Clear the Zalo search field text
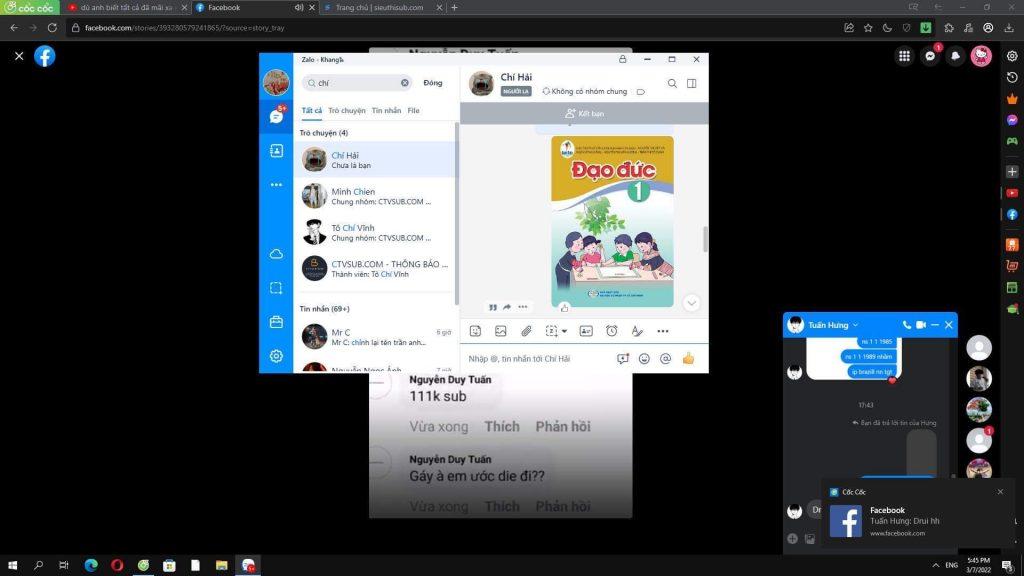 point(405,83)
